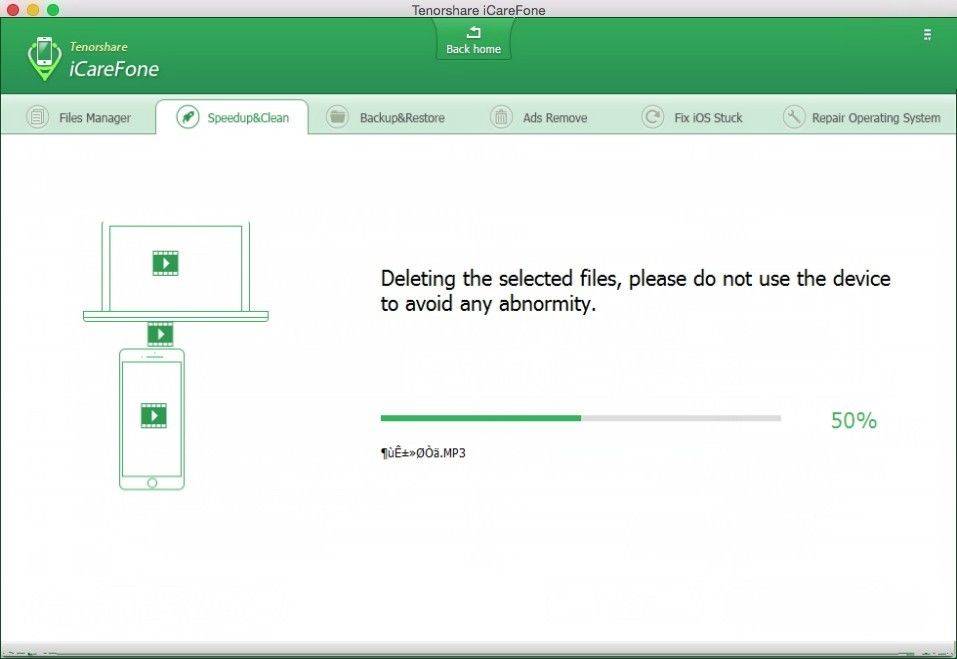This screenshot has height=659, width=957.
Task: Click the video icon on phone illustration
Action: (154, 416)
